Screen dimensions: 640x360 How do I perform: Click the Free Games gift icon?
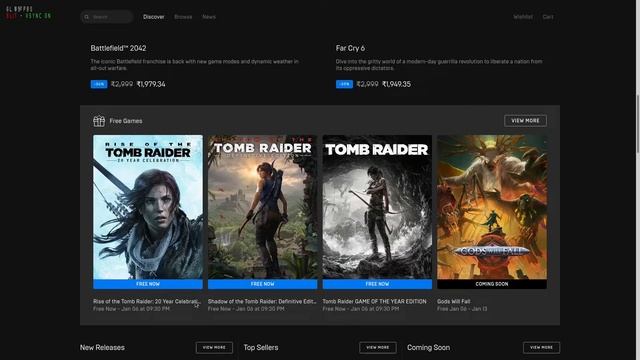point(99,121)
